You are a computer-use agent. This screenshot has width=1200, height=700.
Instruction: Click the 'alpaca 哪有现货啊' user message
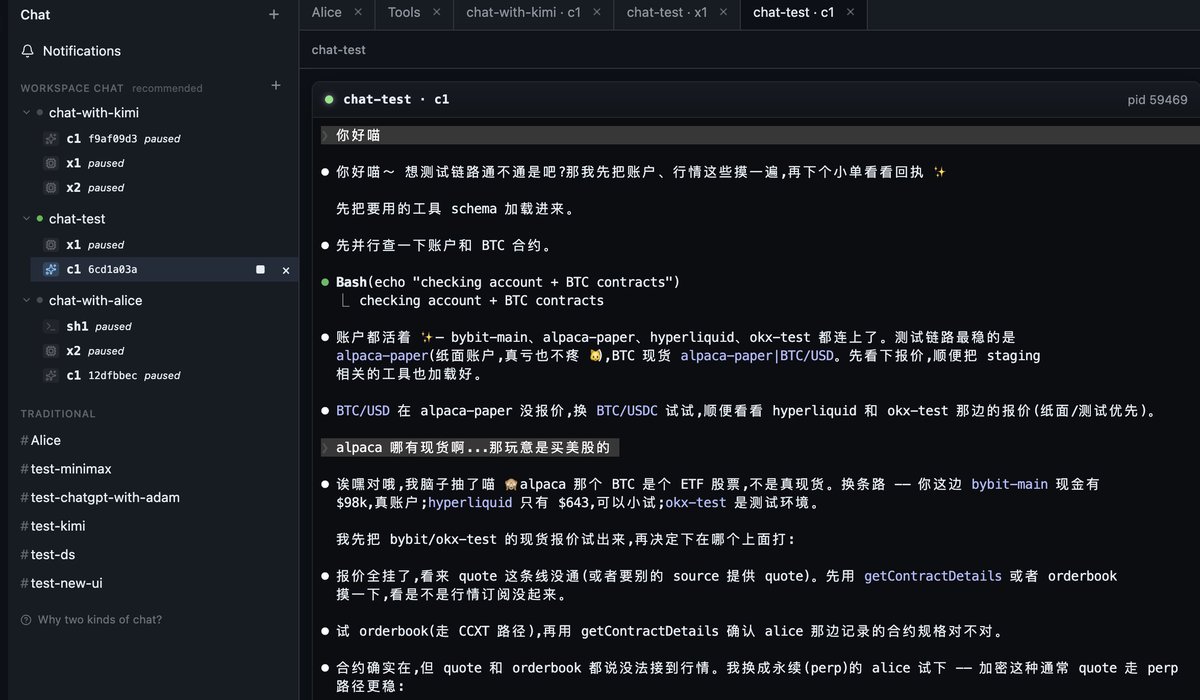472,447
